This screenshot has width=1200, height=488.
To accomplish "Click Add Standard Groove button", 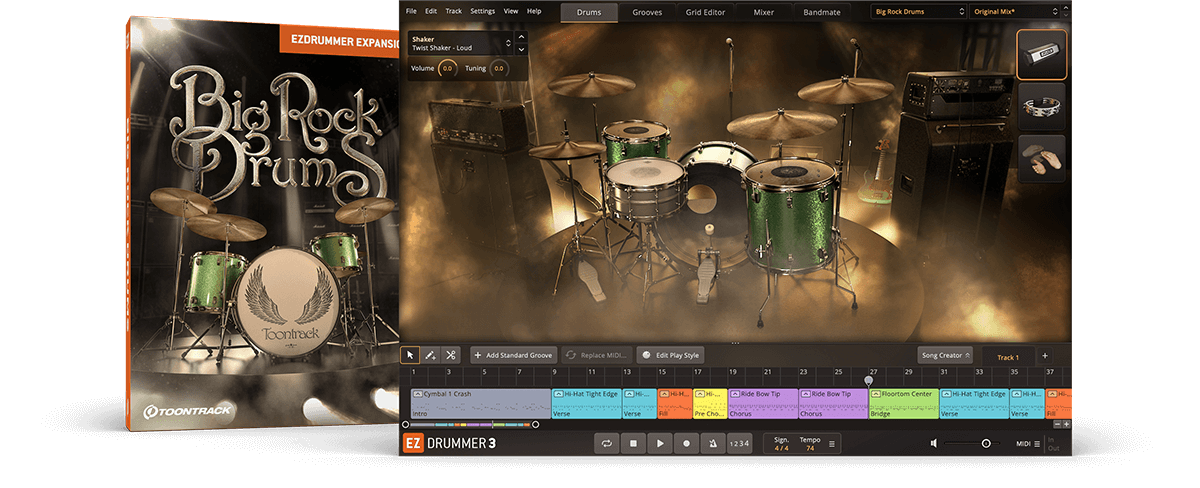I will [513, 355].
